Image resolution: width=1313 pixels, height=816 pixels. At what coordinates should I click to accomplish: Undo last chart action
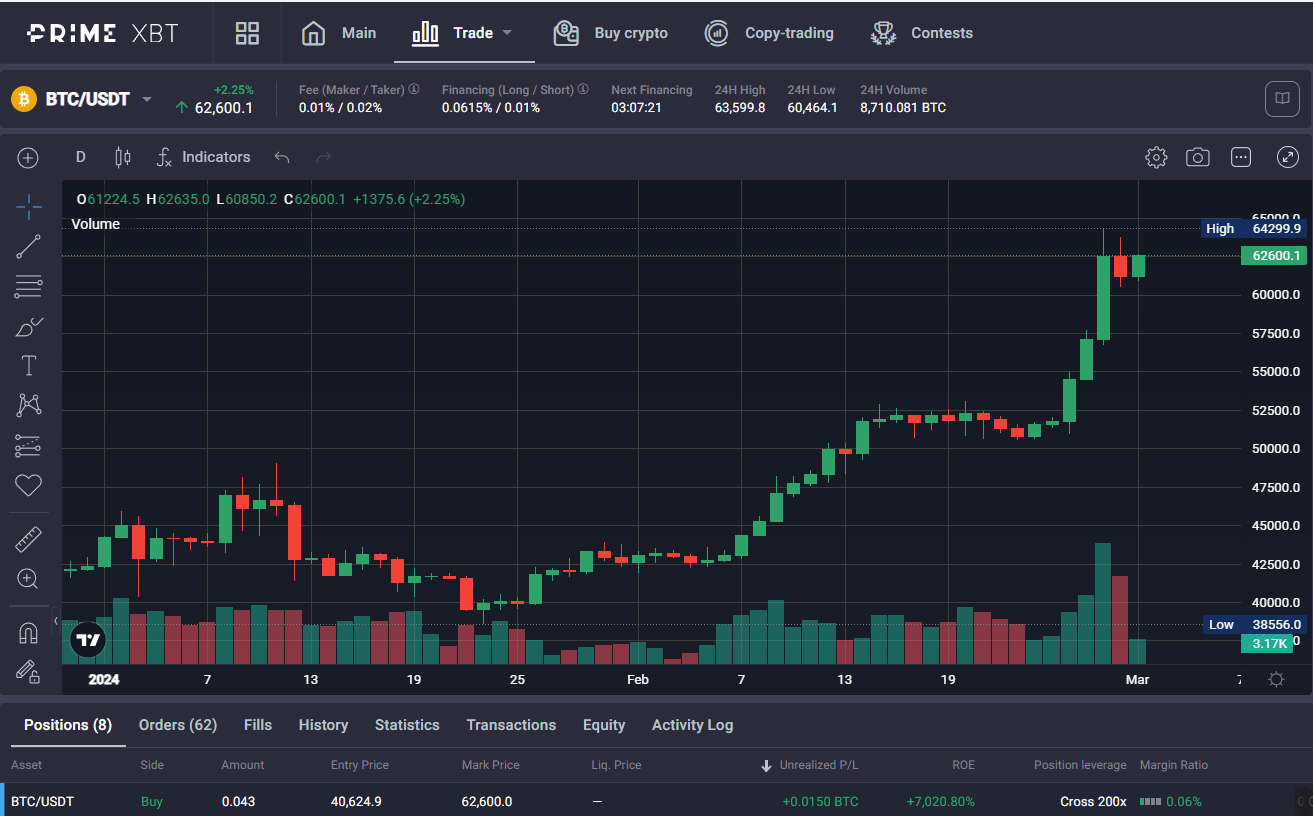point(282,157)
